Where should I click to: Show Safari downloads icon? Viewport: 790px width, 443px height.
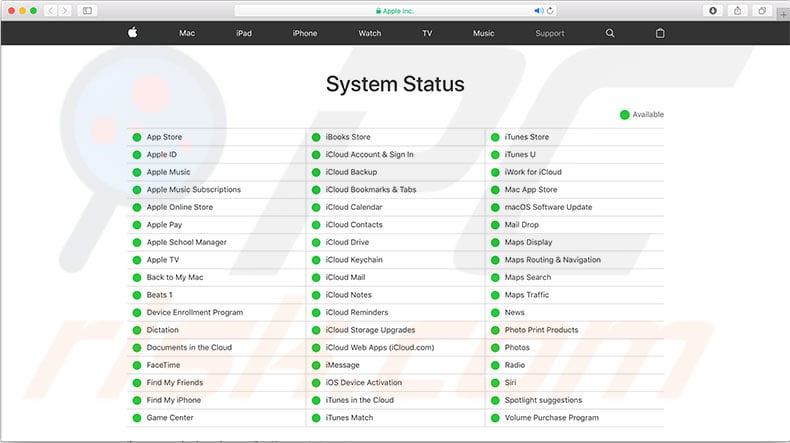(x=712, y=11)
